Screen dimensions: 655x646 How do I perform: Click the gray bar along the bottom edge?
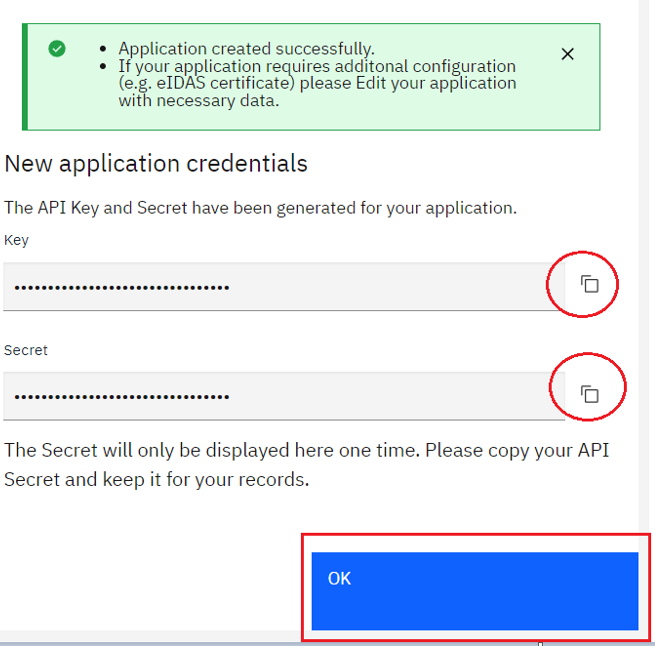pos(328,644)
